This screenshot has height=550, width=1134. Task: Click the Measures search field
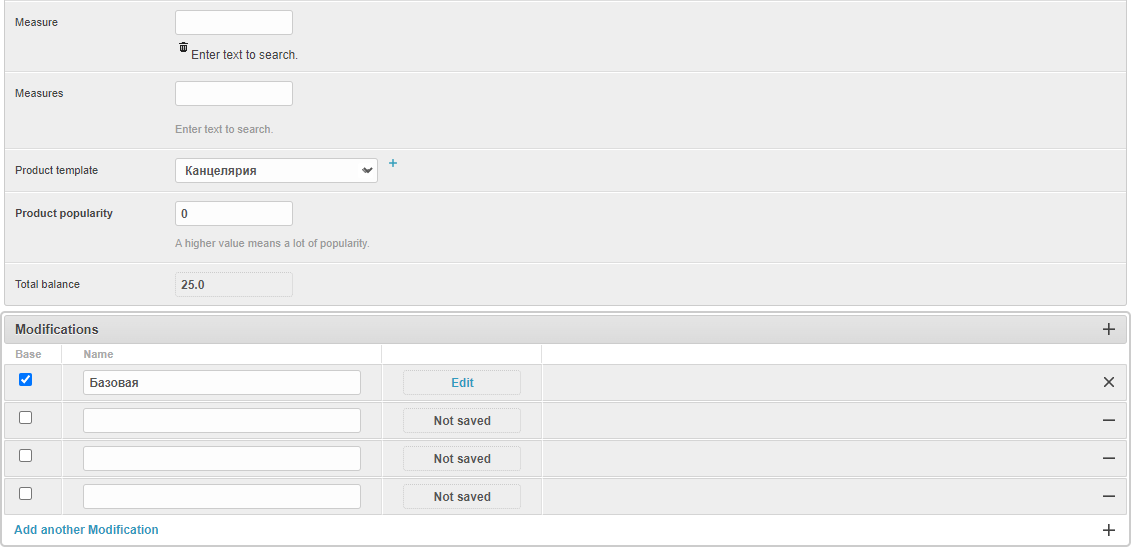pos(234,94)
